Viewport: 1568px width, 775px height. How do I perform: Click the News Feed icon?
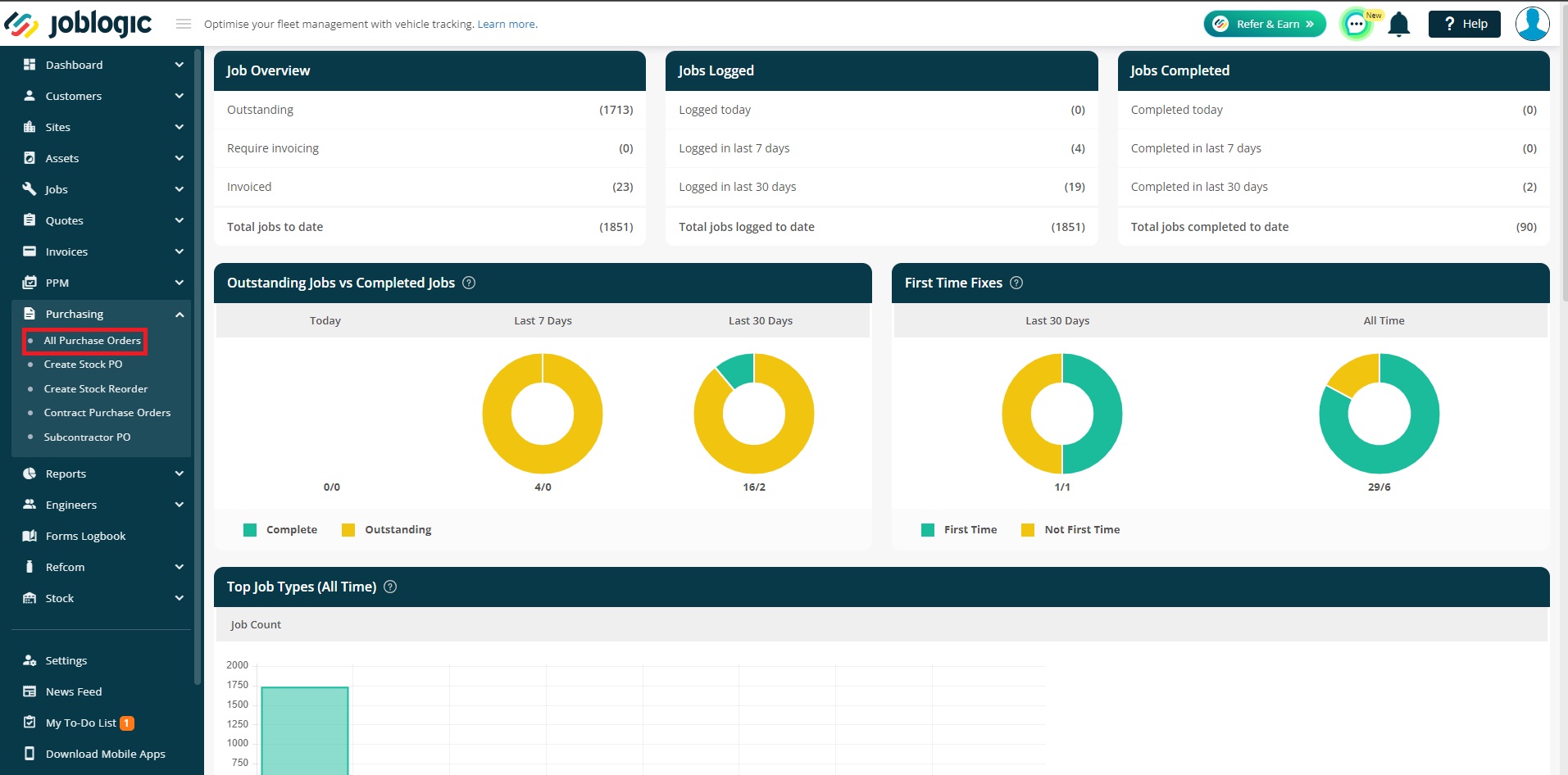[x=30, y=691]
